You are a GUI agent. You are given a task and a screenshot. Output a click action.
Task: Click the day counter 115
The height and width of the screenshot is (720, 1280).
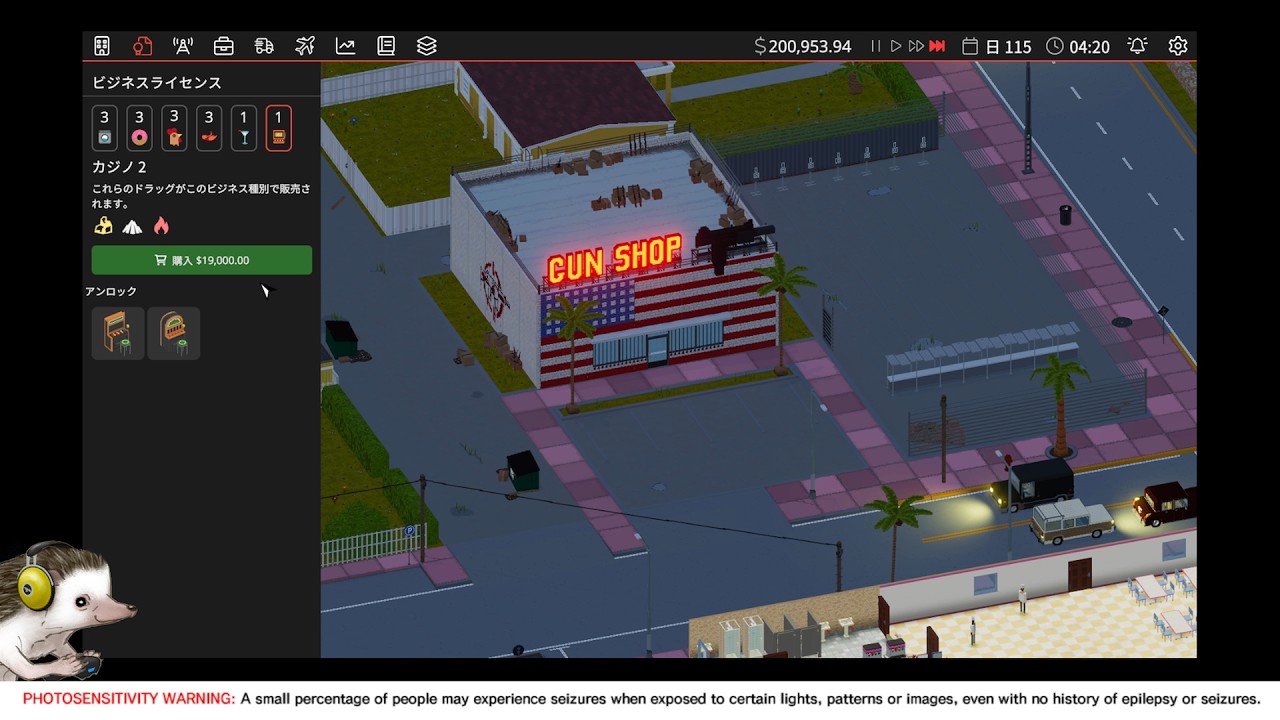[1018, 47]
